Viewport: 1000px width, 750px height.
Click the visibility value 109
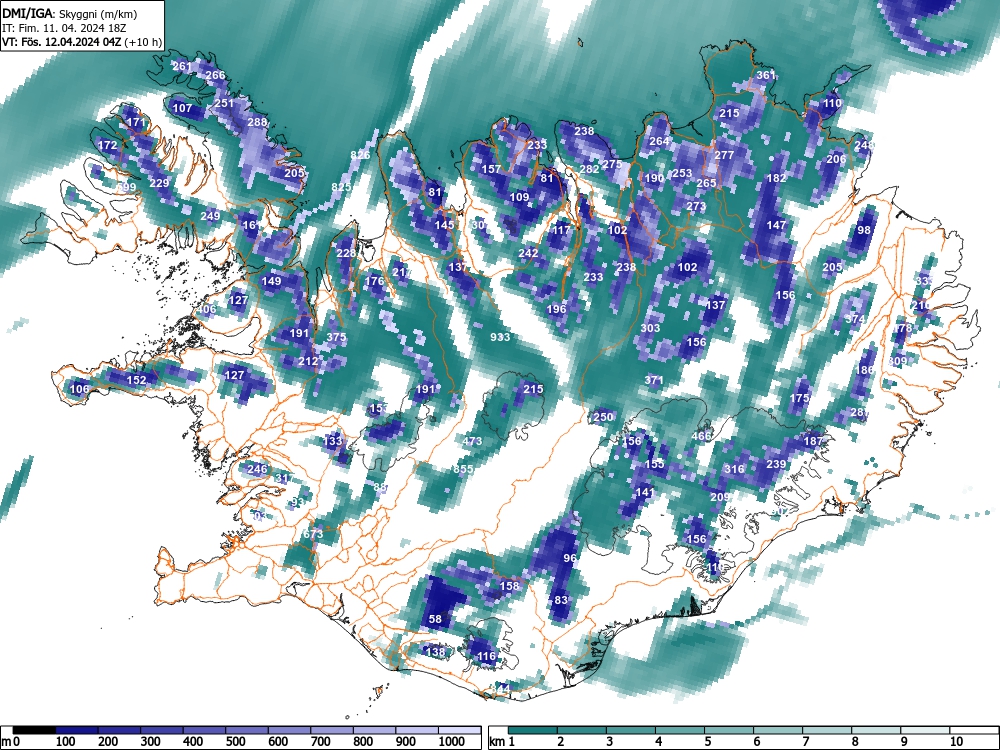[519, 198]
